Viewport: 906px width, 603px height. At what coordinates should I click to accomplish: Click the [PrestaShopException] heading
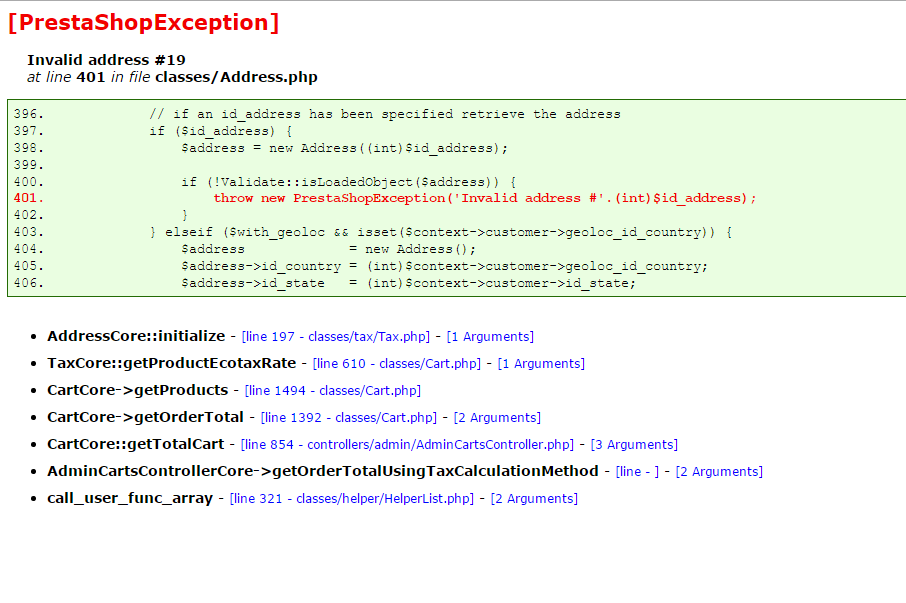click(144, 23)
